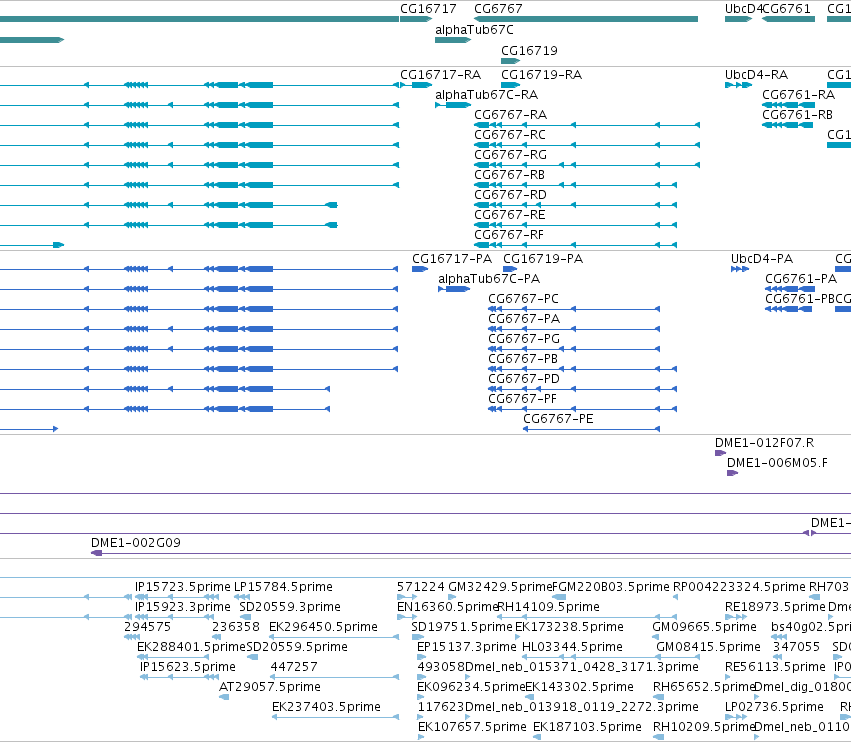Click EST LP02736.5prime
This screenshot has width=851, height=742.
774,707
